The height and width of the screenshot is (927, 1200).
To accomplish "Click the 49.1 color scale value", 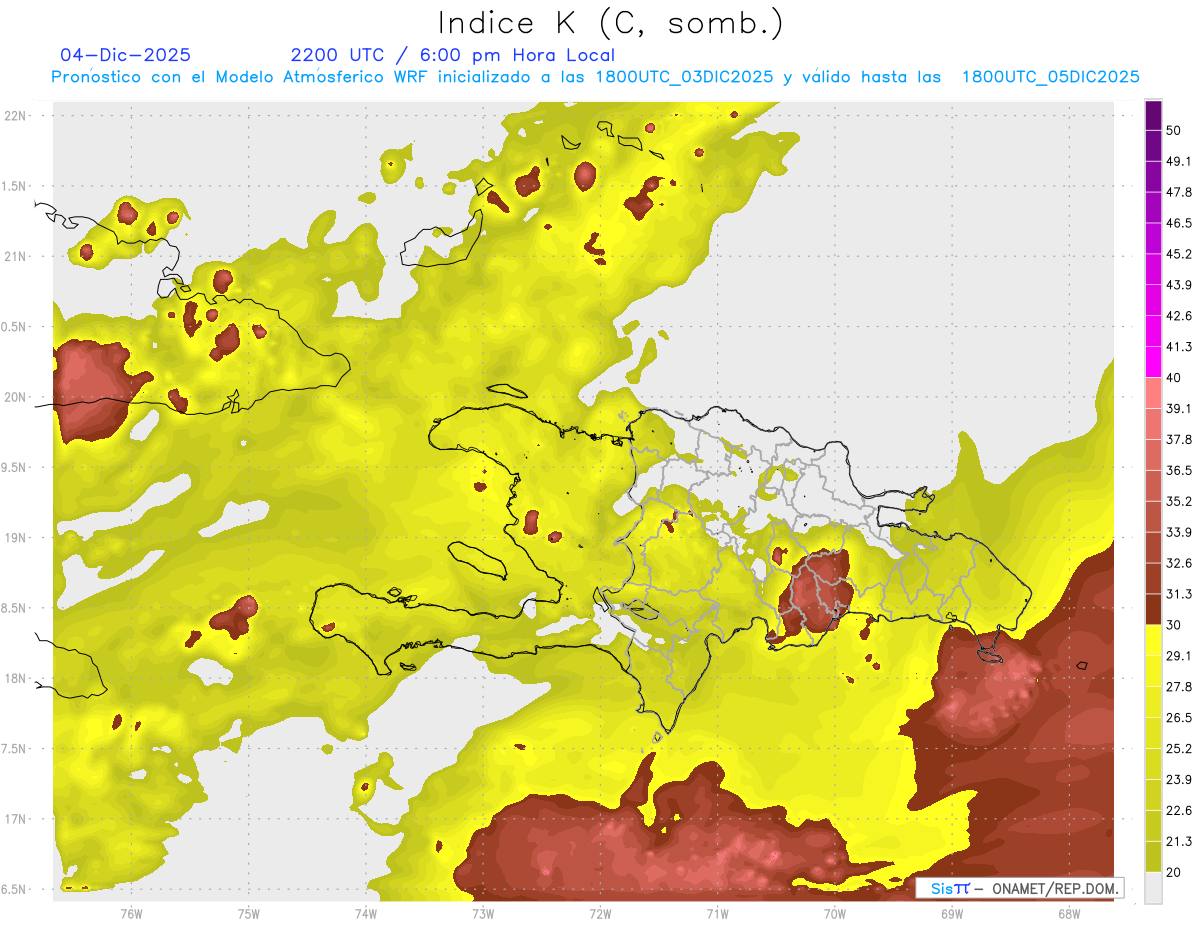I will point(1179,161).
